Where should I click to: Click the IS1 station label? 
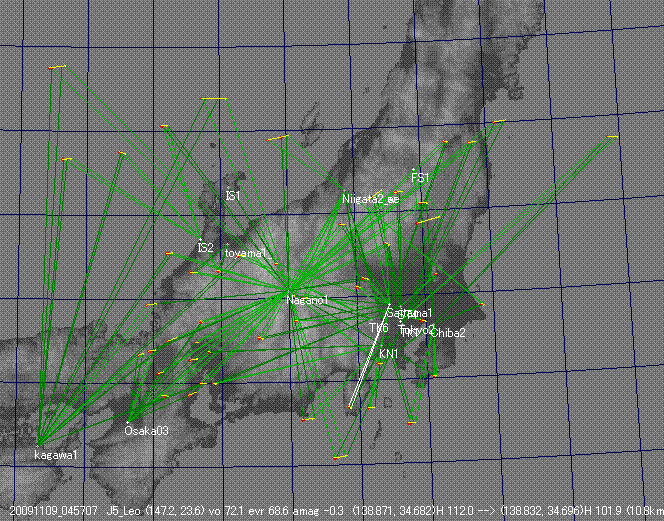point(233,196)
